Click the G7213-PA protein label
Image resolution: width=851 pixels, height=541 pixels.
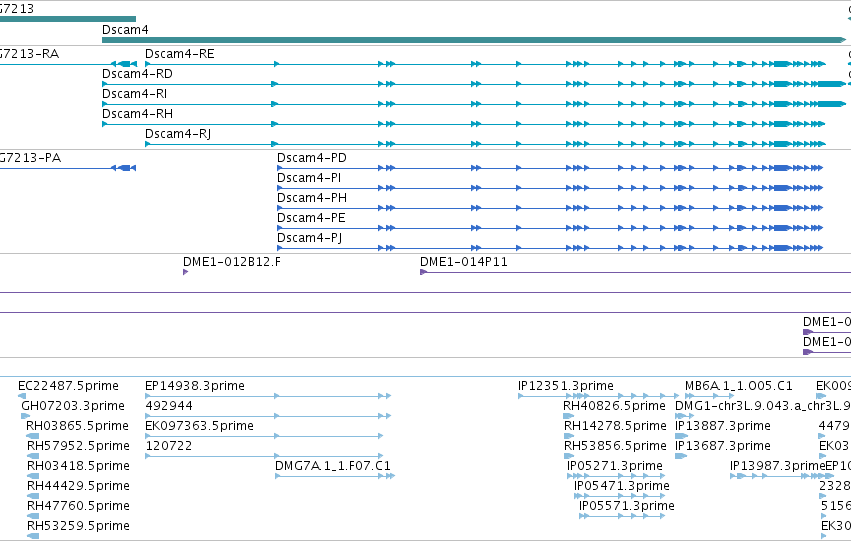(30, 158)
